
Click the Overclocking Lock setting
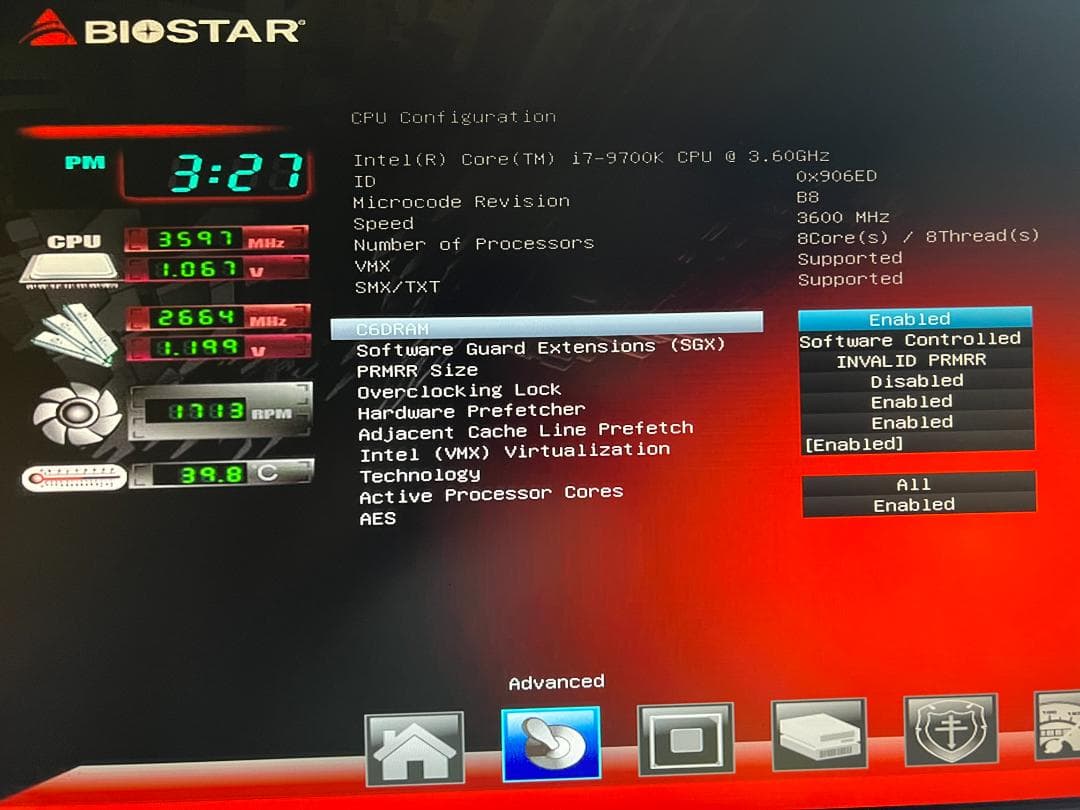click(x=460, y=390)
